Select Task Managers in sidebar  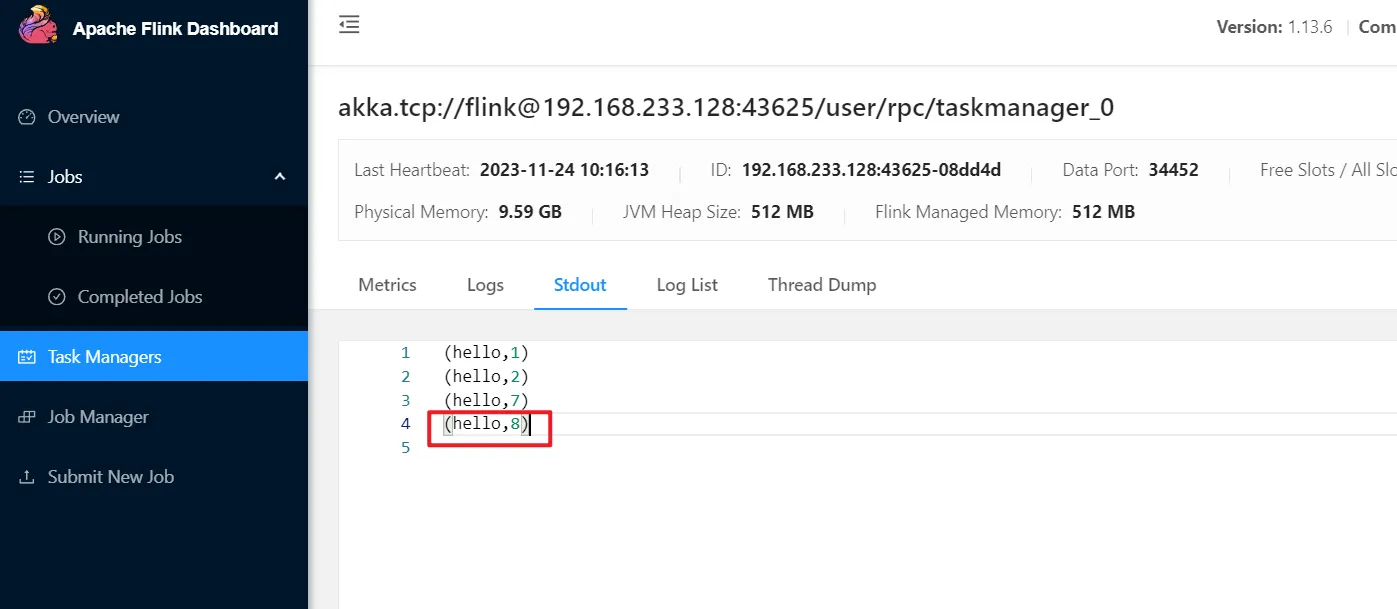point(154,356)
